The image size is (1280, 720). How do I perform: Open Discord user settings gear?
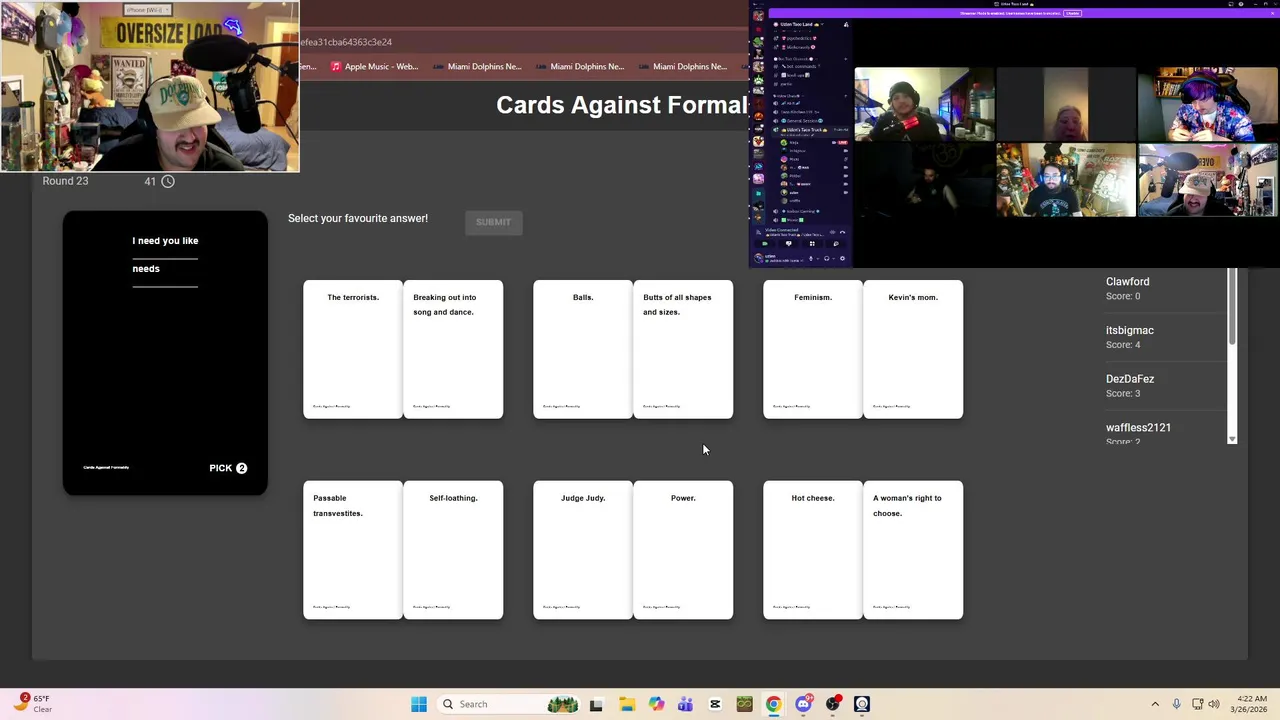(x=842, y=258)
